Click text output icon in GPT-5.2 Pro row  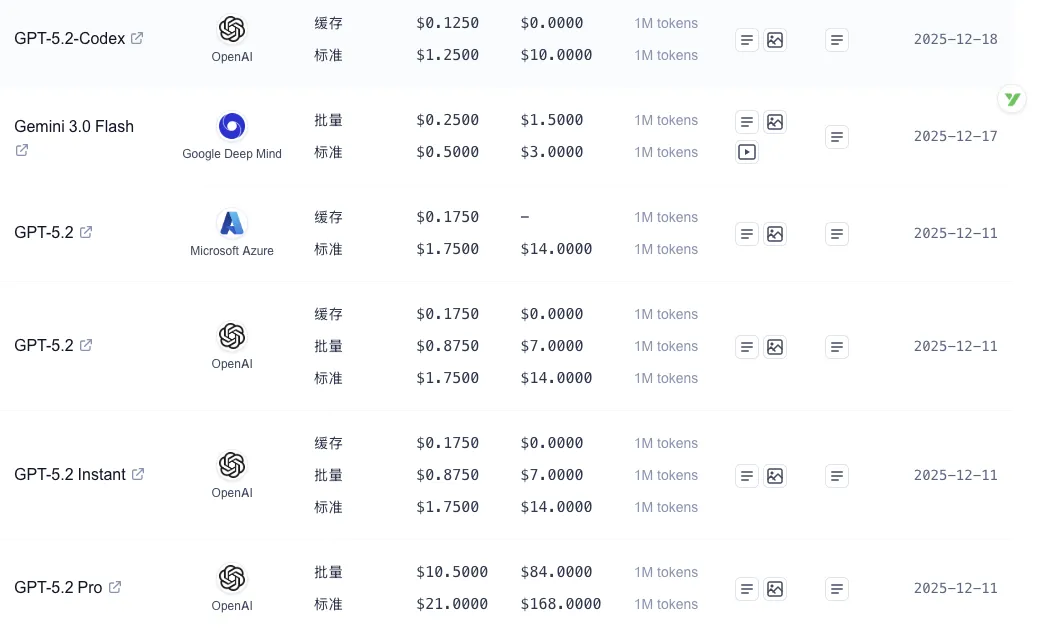pos(837,589)
